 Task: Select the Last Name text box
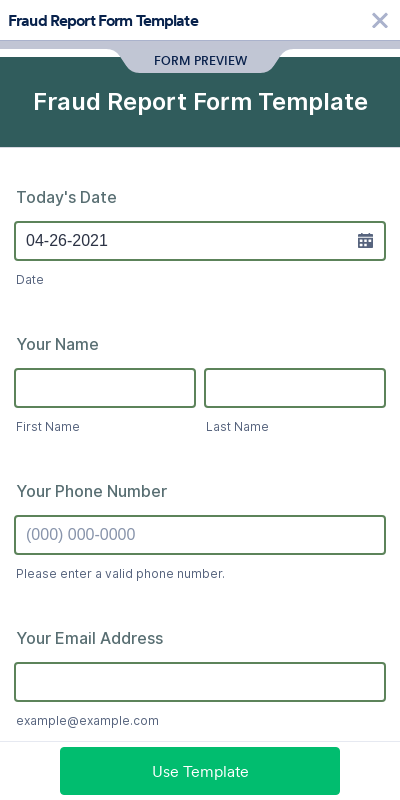(295, 388)
